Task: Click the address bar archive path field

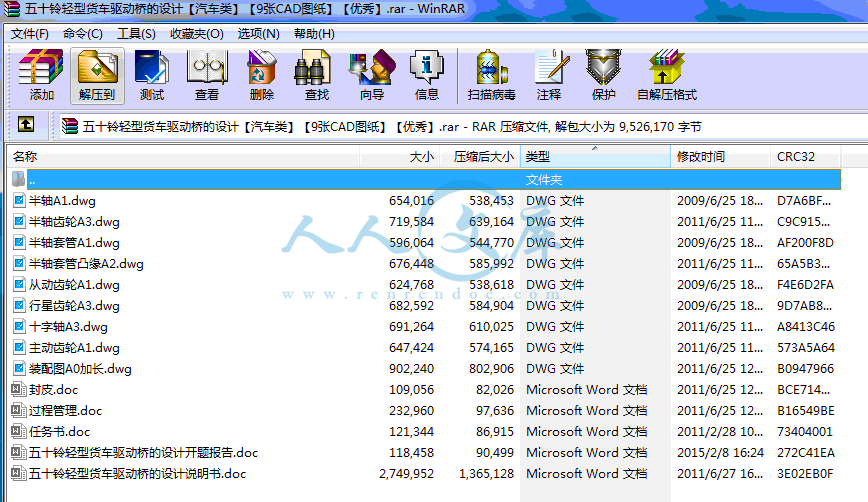Action: [462, 127]
